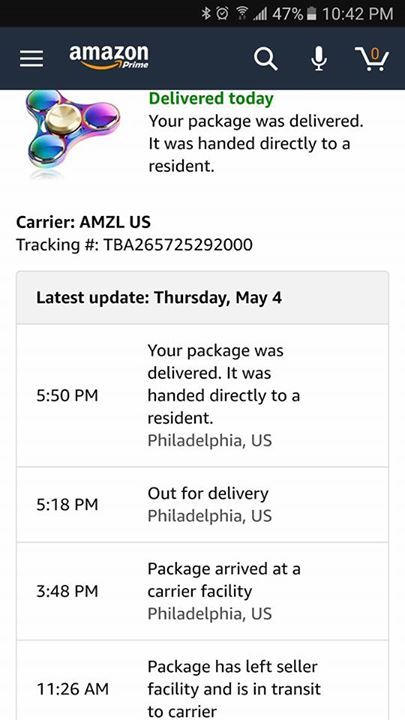Screen dimensions: 405x720
Task: Tap the Wi-Fi signal status icon
Action: tap(238, 14)
